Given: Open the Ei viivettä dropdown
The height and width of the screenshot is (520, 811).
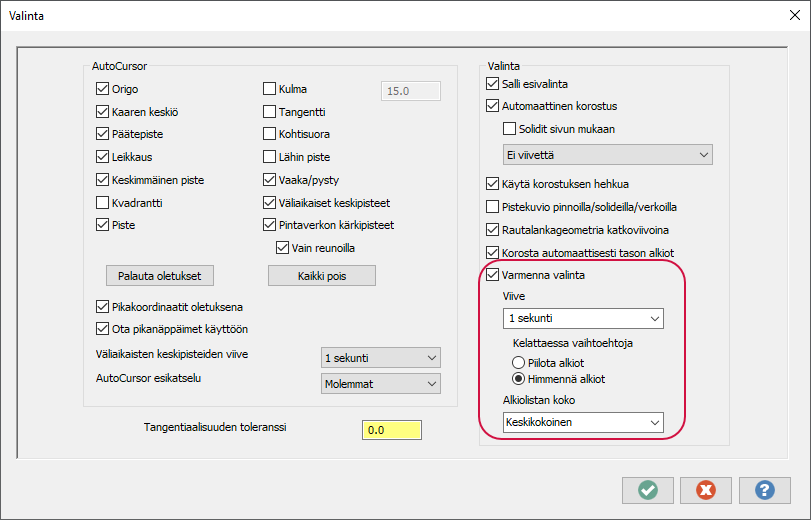Looking at the screenshot, I should (607, 155).
